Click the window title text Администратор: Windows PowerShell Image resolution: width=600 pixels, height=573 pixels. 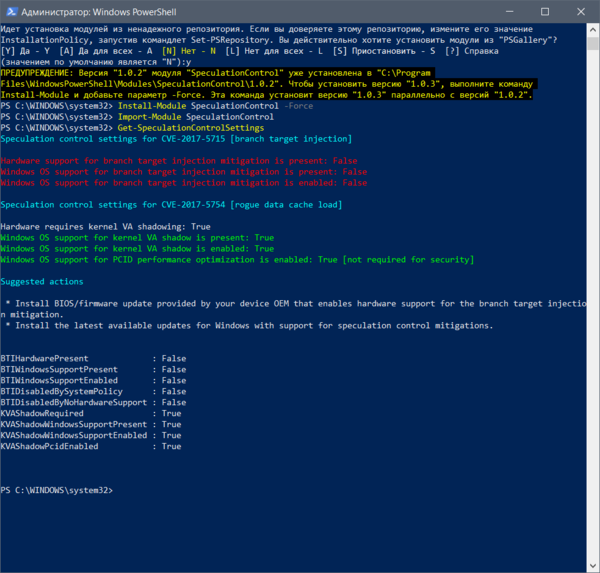[x=99, y=12]
